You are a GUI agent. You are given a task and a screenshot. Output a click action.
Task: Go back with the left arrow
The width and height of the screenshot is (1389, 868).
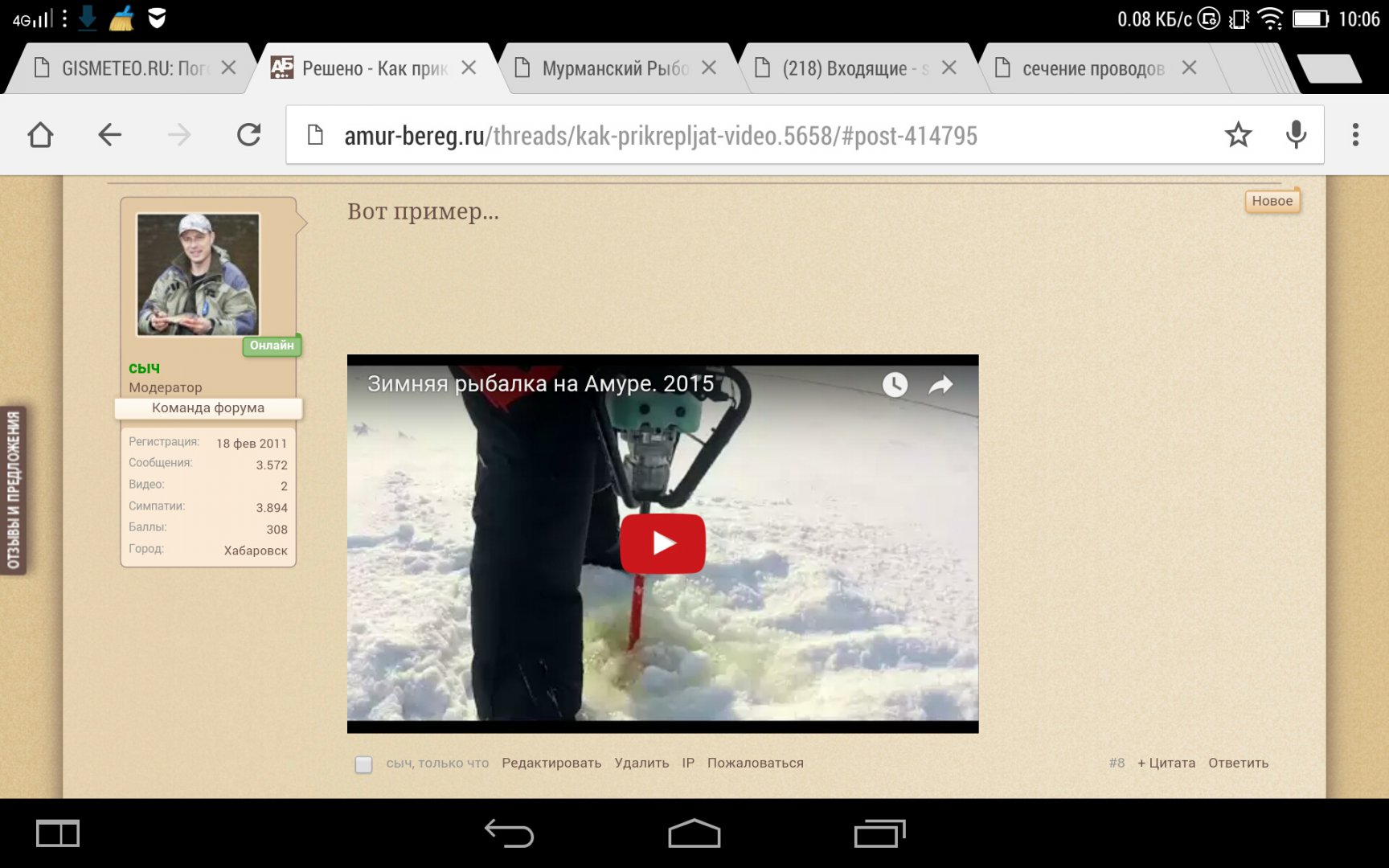point(109,135)
